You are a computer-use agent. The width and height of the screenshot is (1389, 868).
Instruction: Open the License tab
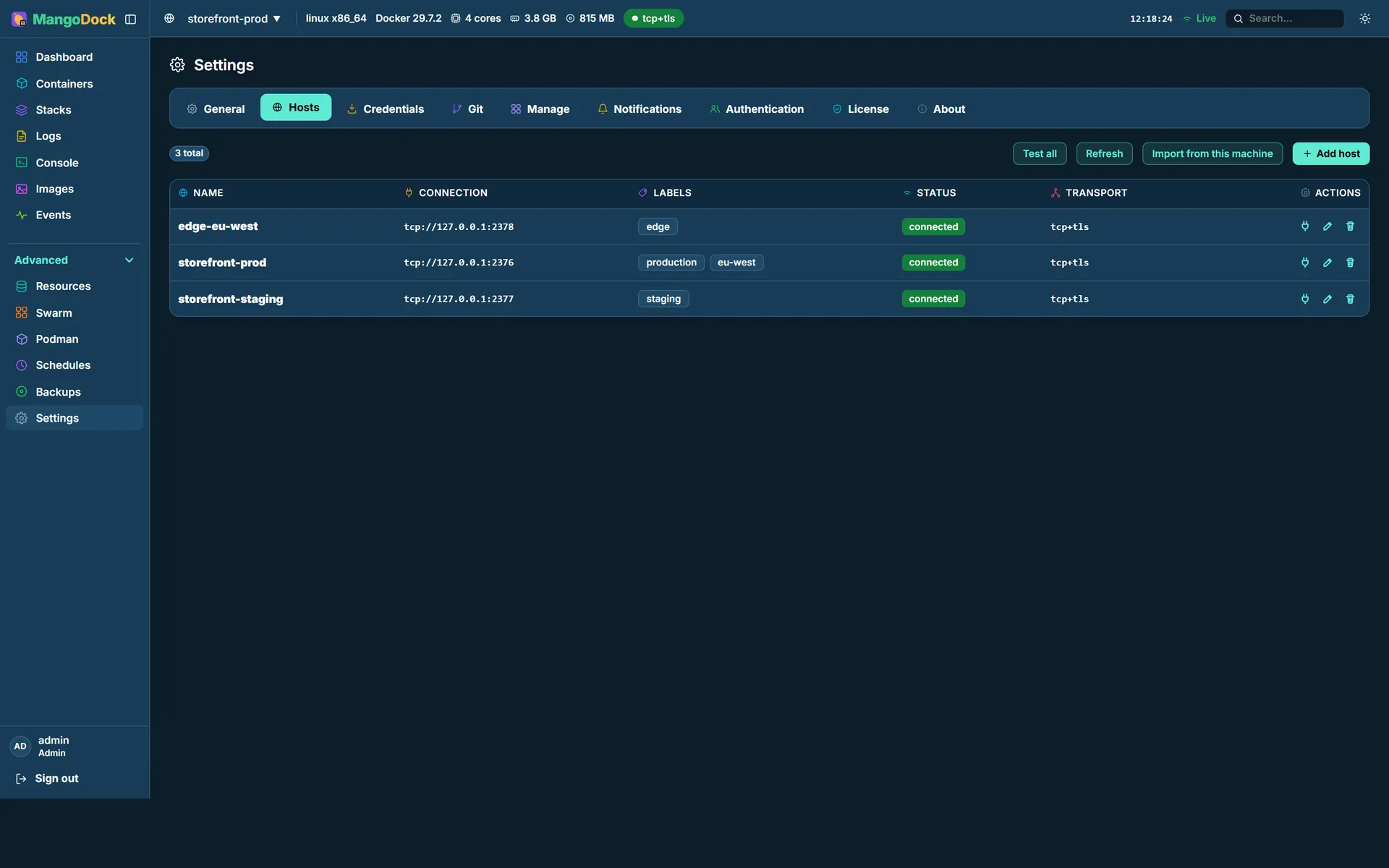(860, 109)
